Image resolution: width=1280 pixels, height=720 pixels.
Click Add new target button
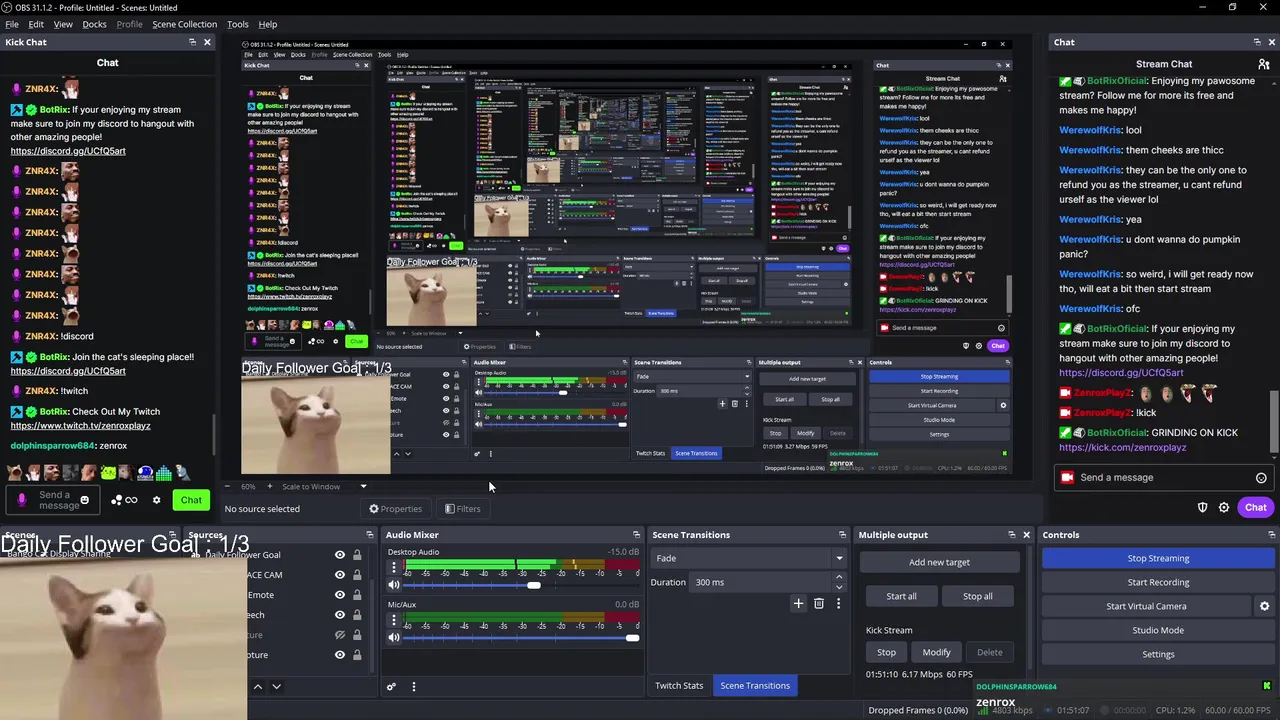(x=939, y=562)
